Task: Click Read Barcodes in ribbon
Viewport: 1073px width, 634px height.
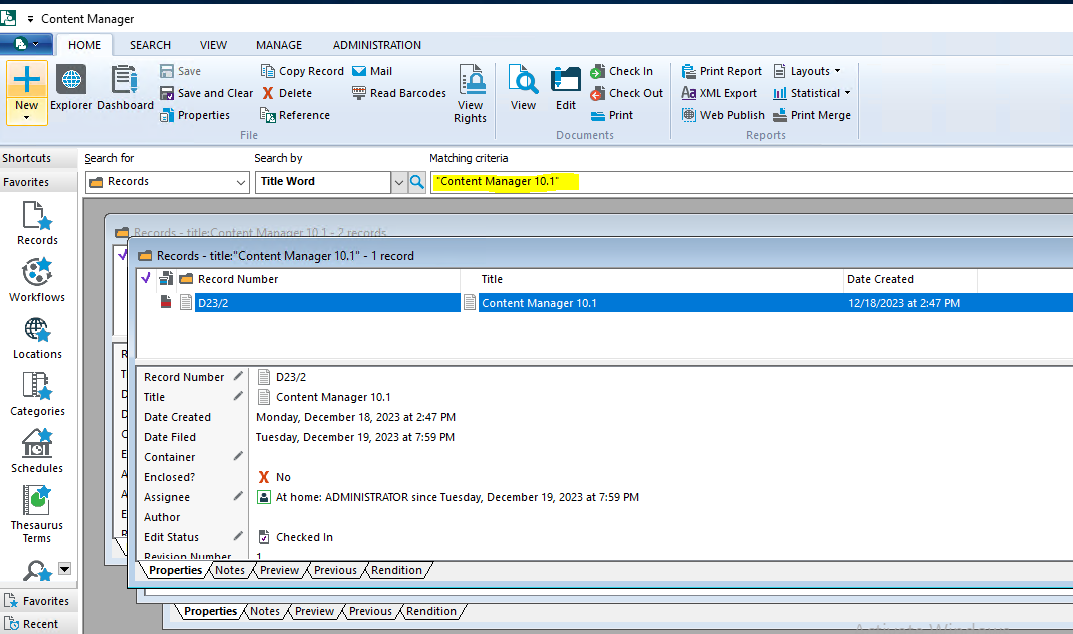Action: (398, 93)
